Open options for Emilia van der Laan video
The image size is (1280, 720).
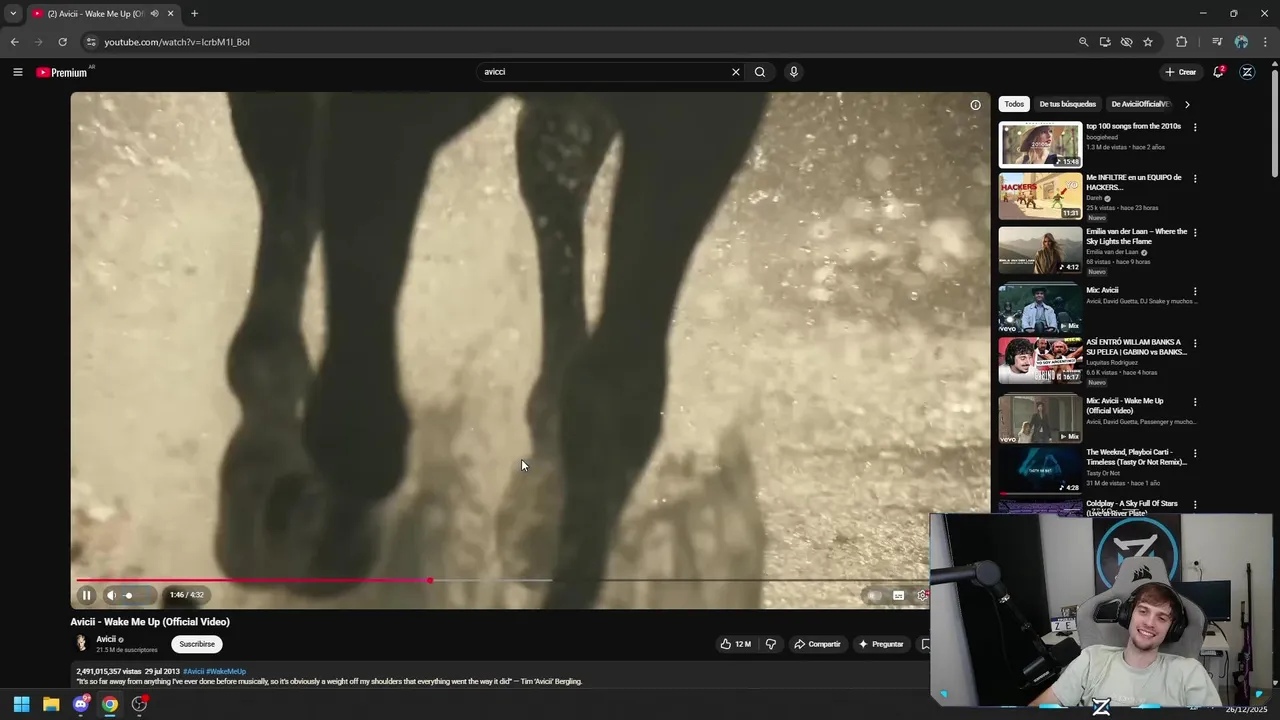point(1194,232)
